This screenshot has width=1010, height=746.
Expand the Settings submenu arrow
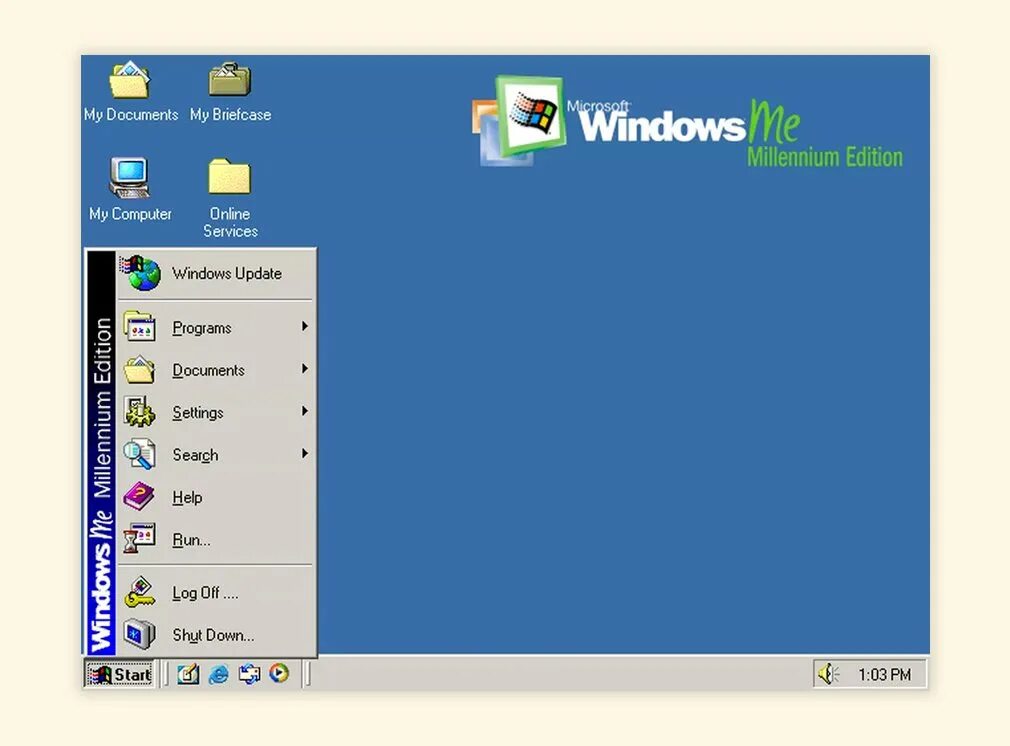305,411
